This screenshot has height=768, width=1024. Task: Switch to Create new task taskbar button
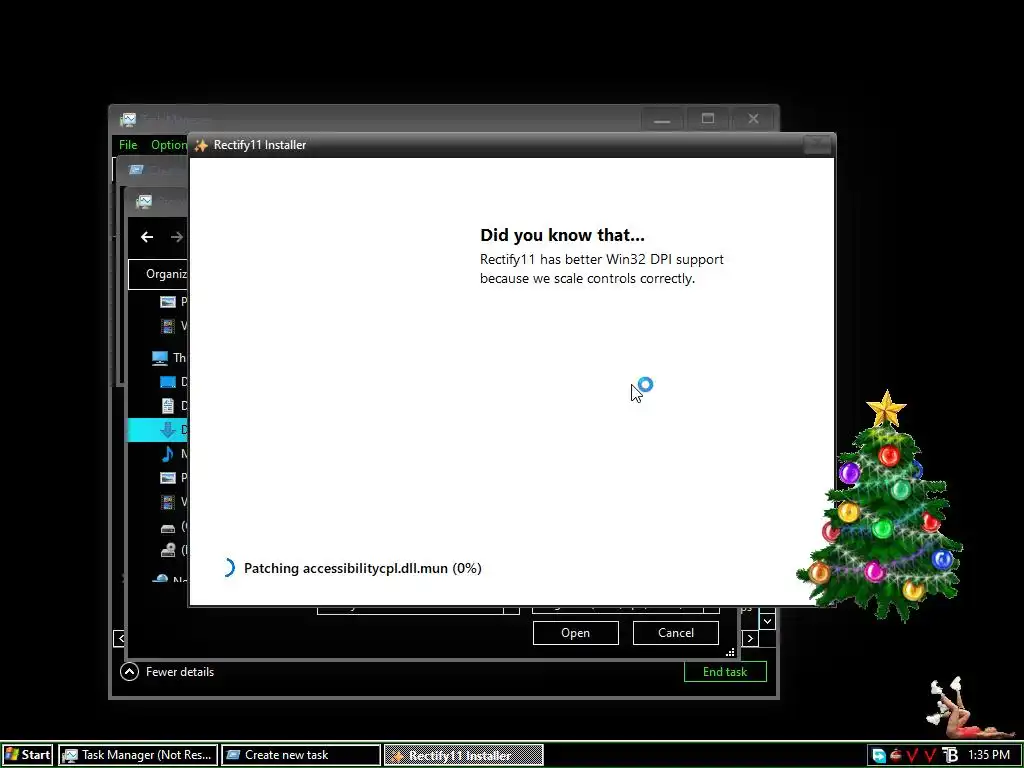[x=301, y=755]
